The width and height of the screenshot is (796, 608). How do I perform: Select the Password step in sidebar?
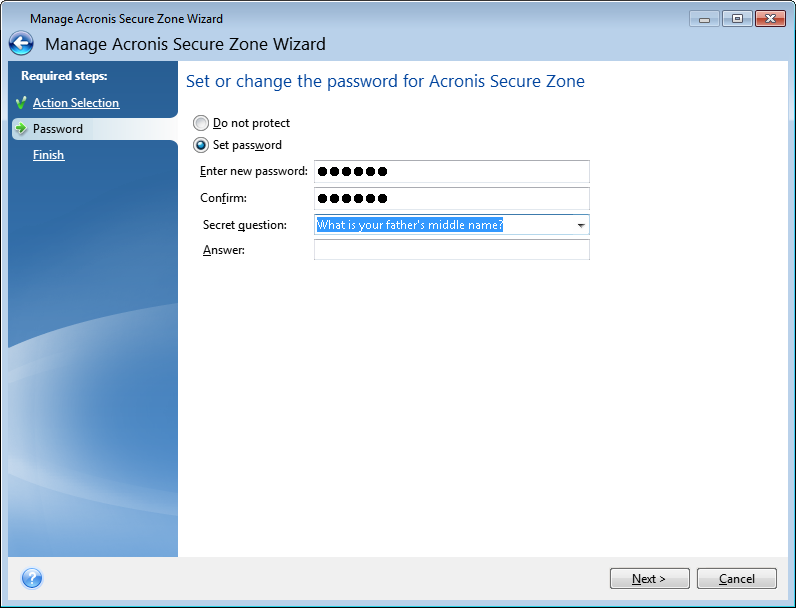tap(58, 129)
